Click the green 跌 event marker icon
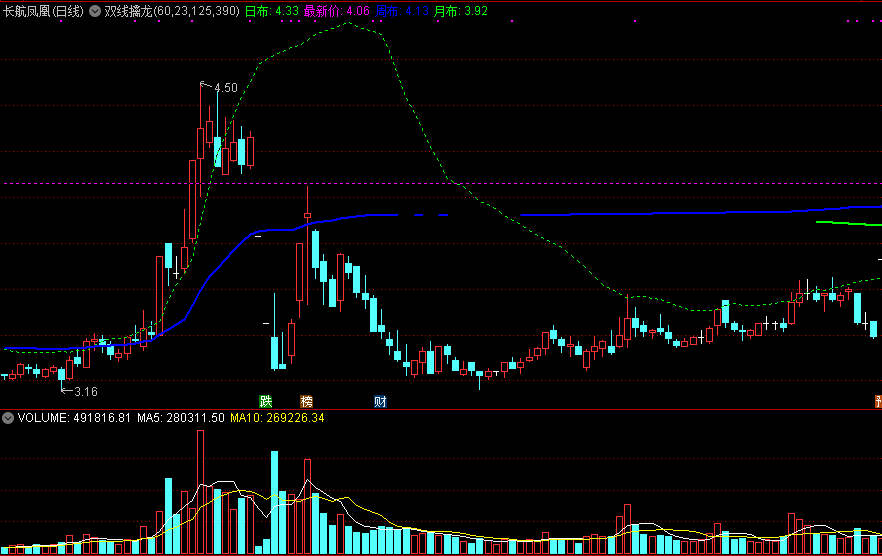The height and width of the screenshot is (556, 882). click(266, 401)
